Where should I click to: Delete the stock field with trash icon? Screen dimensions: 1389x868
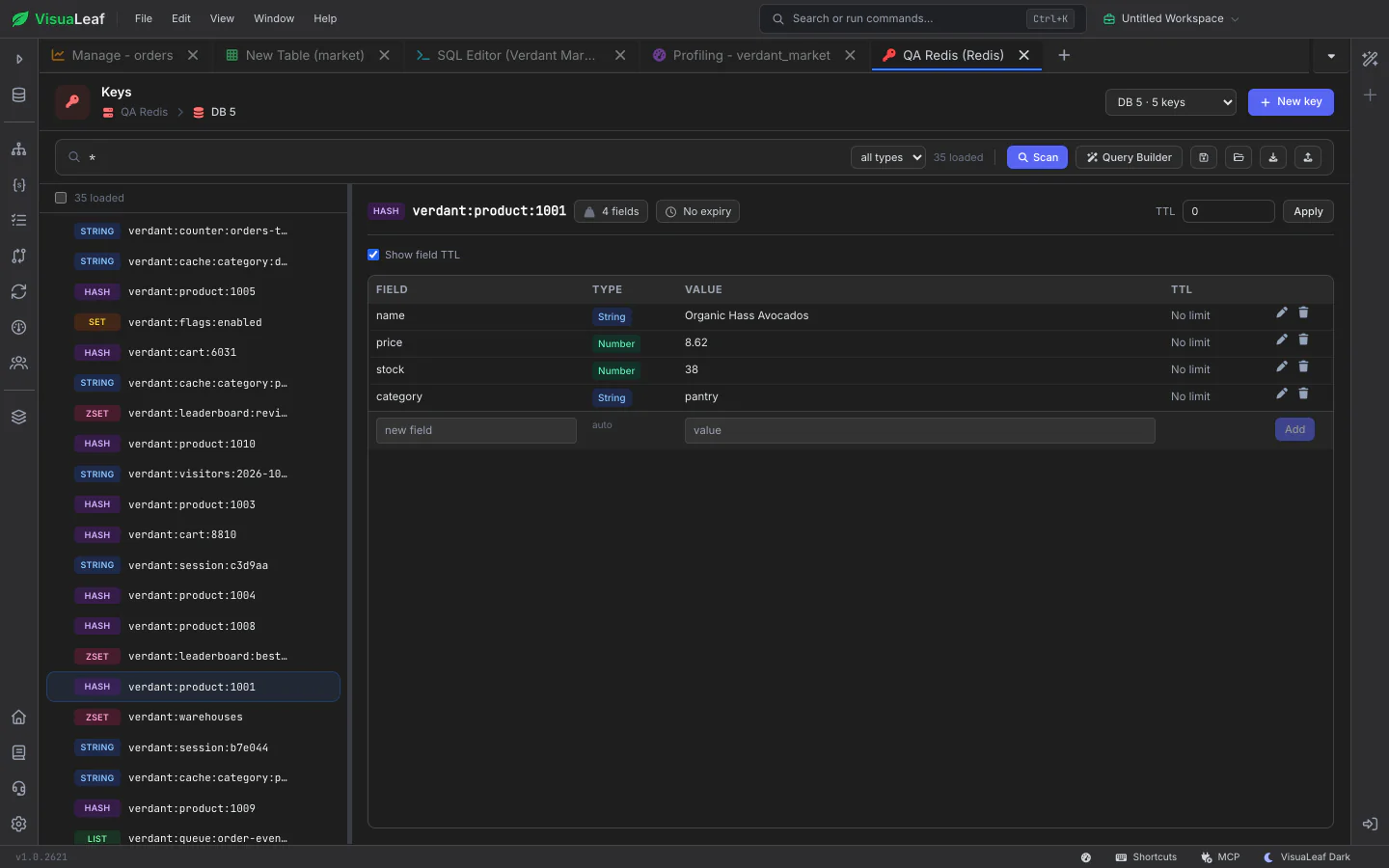(1303, 366)
